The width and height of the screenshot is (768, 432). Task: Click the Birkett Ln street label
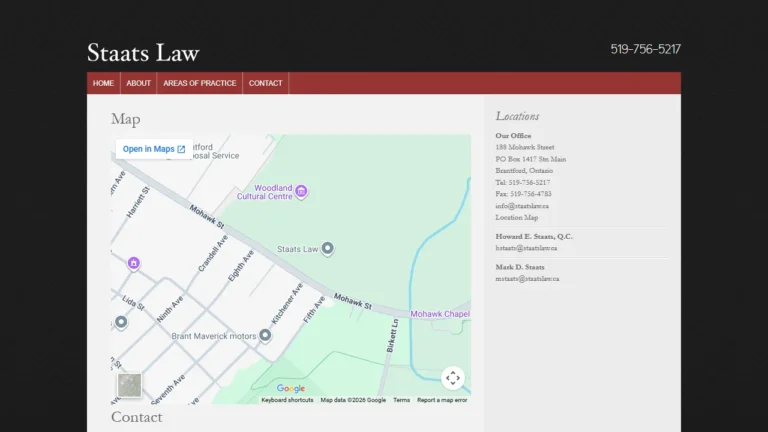(393, 336)
